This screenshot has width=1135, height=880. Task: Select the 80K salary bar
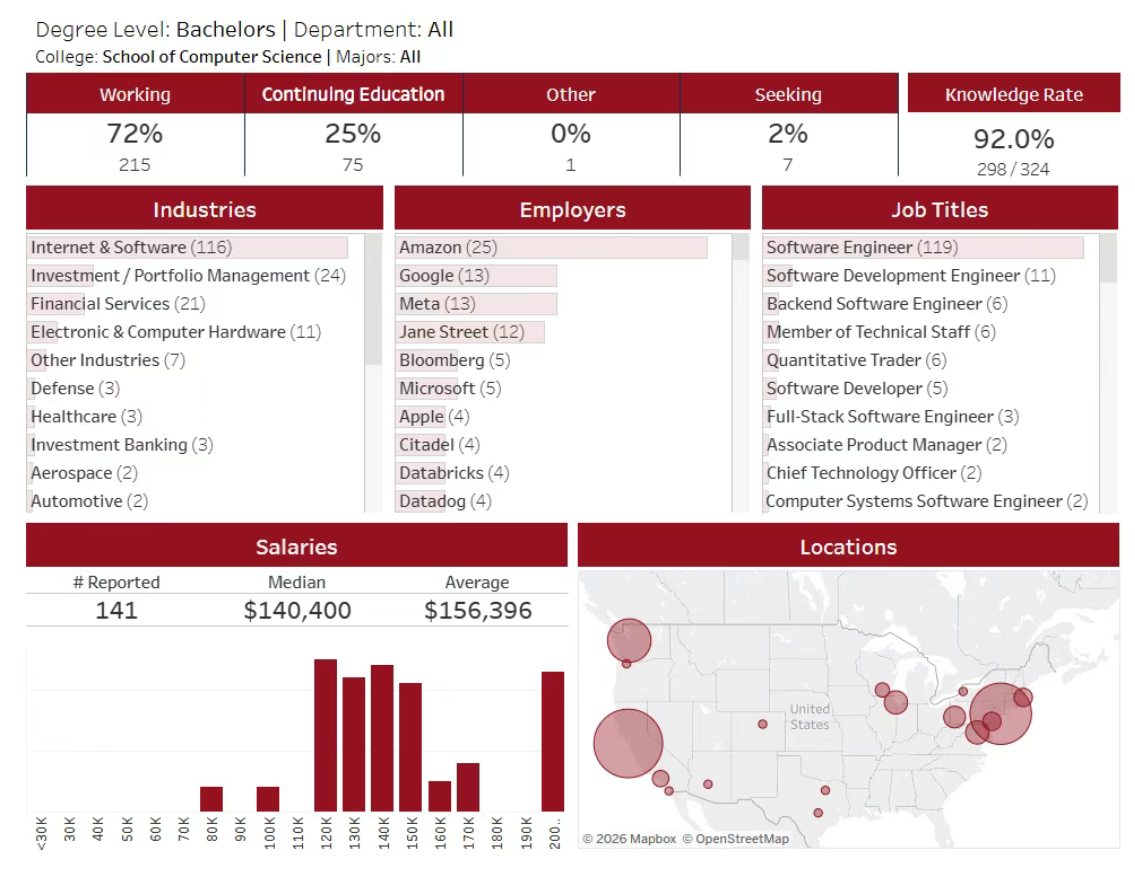211,798
